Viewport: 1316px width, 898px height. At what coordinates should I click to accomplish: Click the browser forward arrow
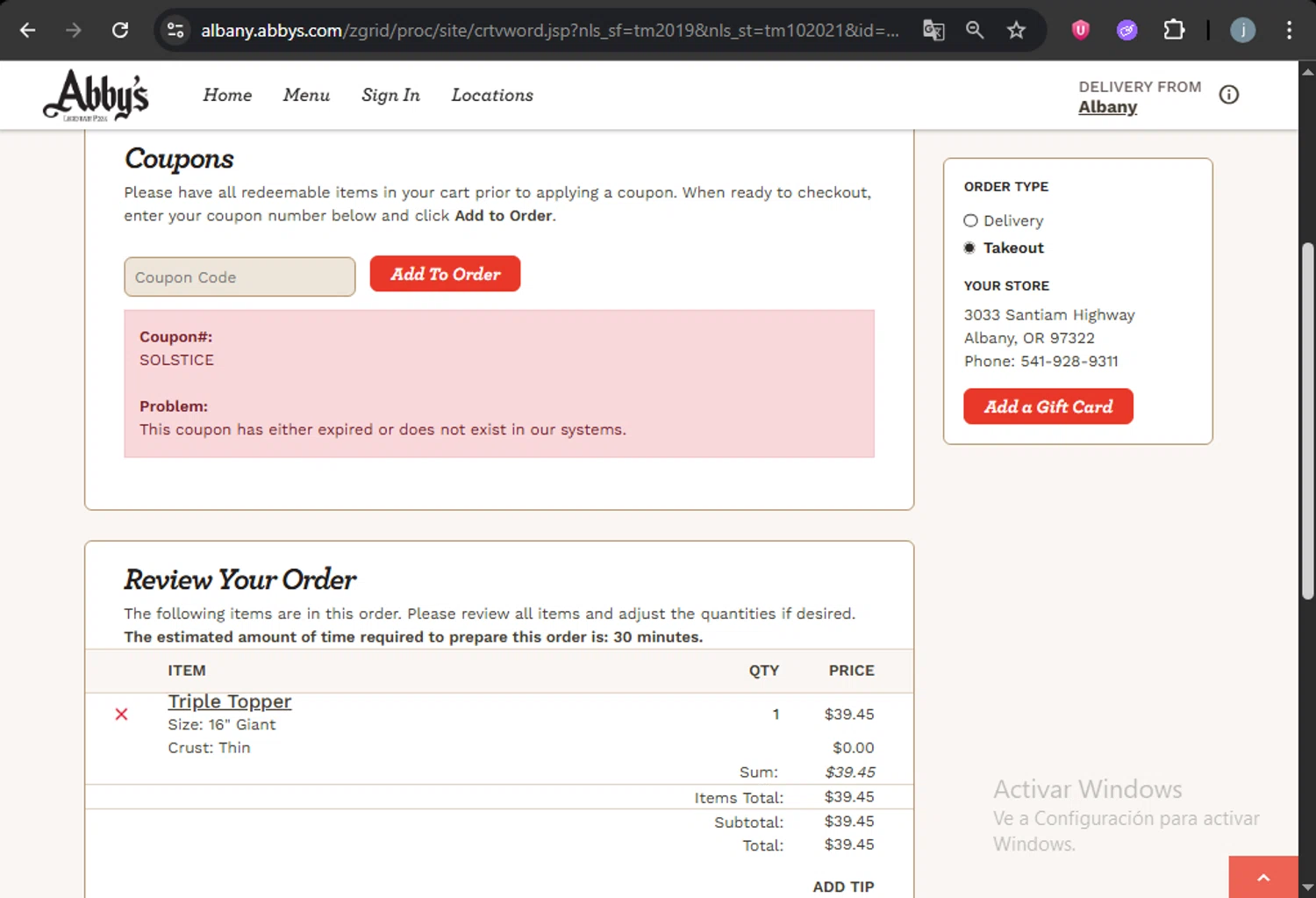tap(74, 31)
